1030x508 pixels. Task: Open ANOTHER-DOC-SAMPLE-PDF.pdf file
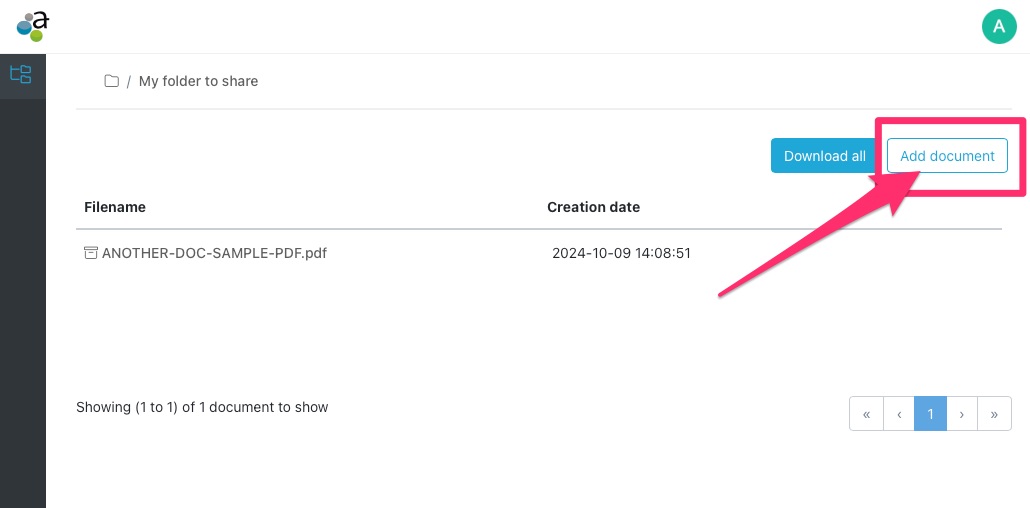(x=214, y=253)
